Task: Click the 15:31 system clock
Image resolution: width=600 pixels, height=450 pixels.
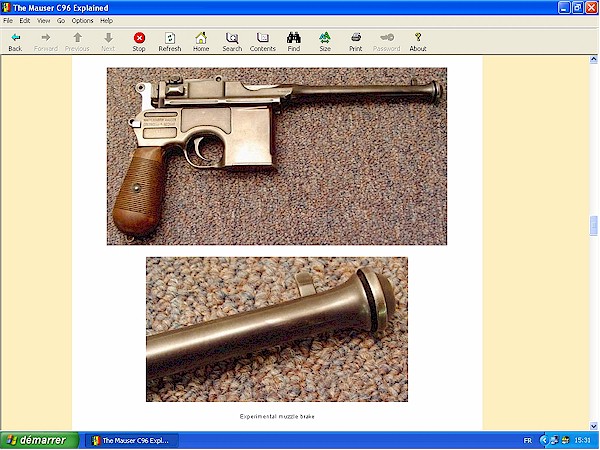Action: (x=582, y=441)
